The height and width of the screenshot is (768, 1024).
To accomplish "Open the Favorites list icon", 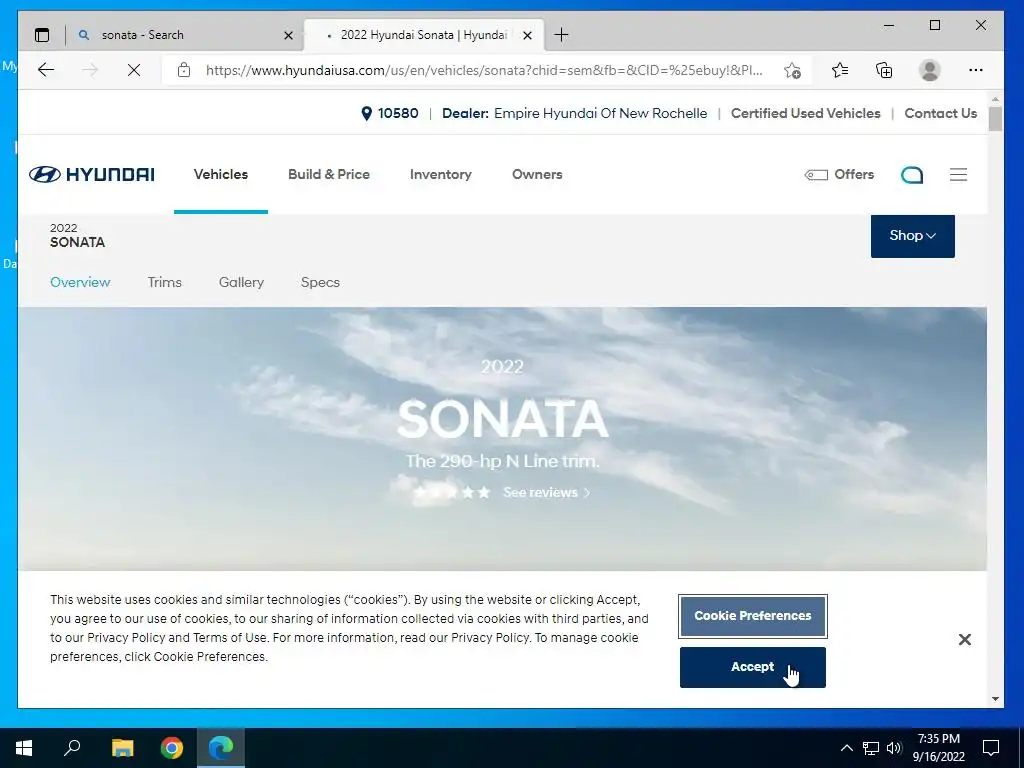I will click(x=840, y=70).
